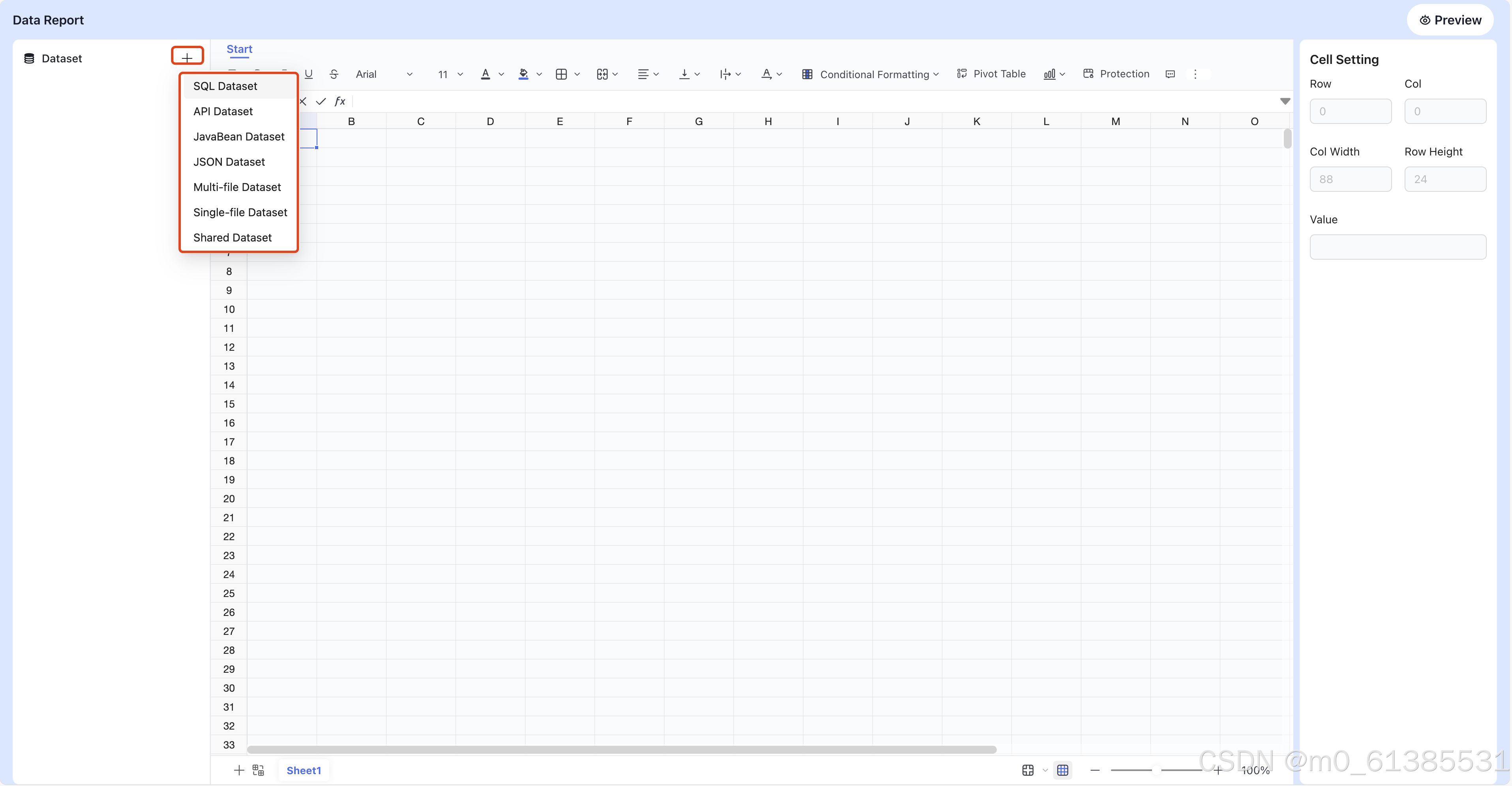Click the fill color paint bucket icon
The image size is (1512, 786).
[x=523, y=74]
